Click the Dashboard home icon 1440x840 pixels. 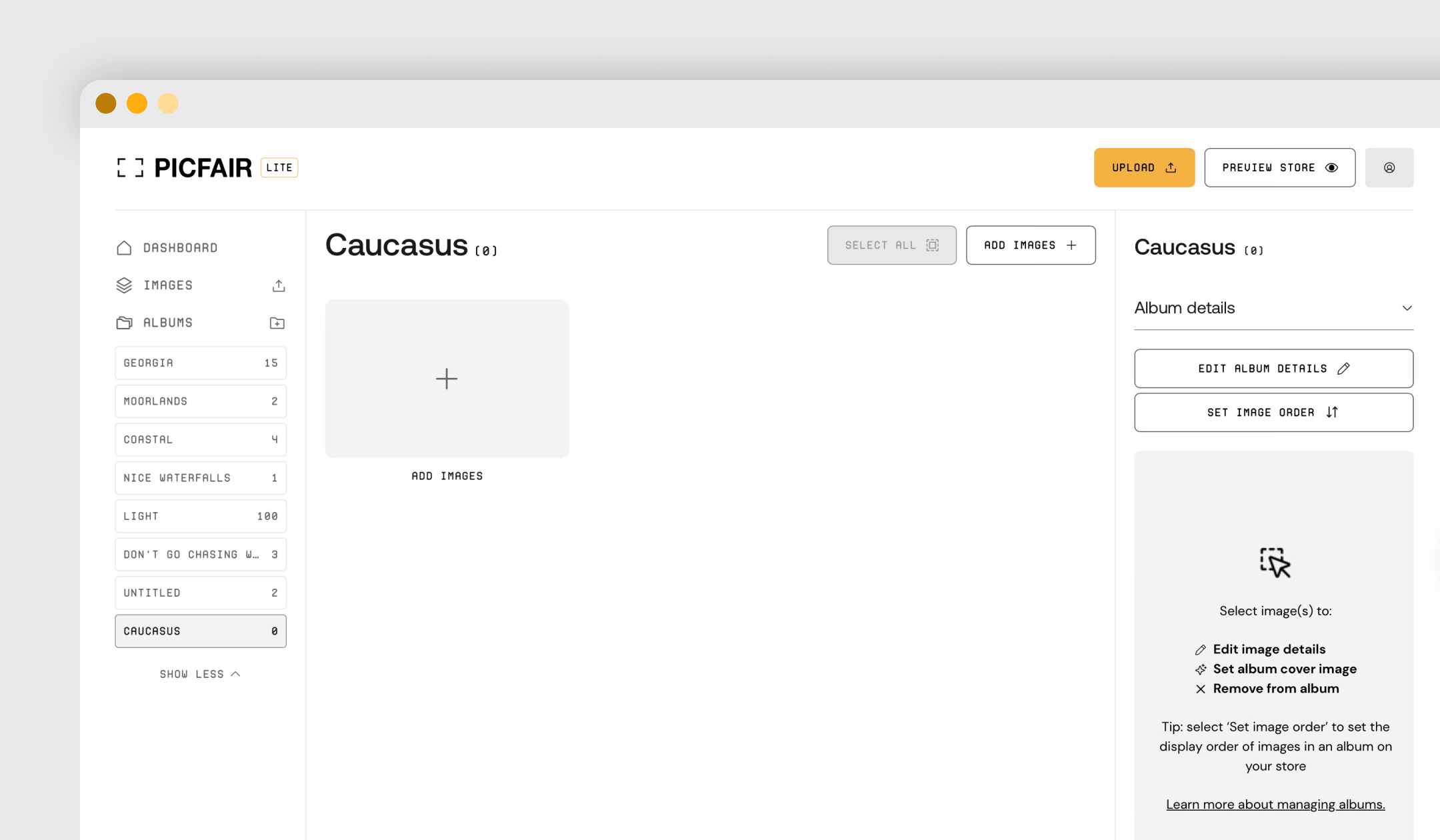tap(124, 248)
